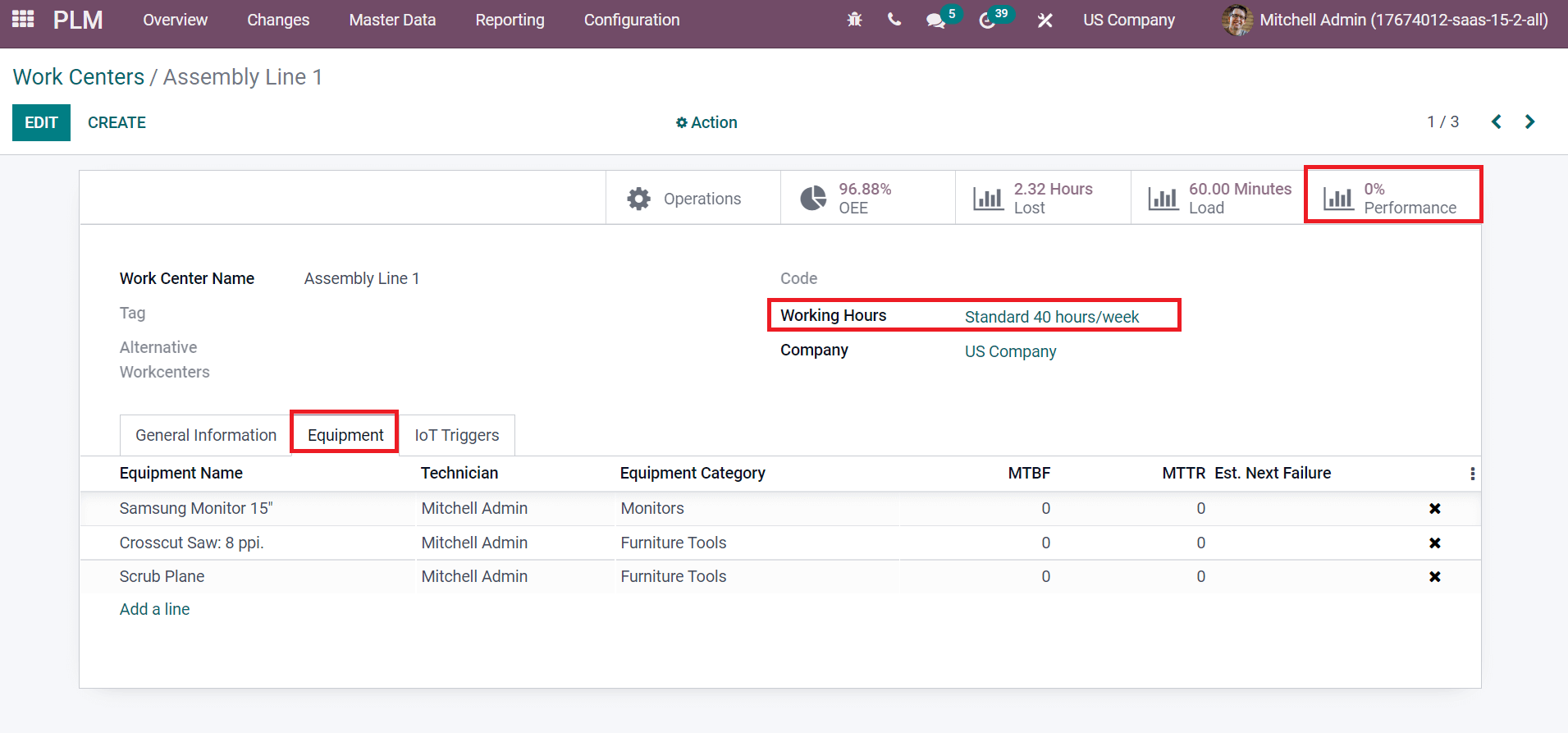This screenshot has height=733, width=1568.
Task: Go to previous record arrow
Action: (x=1497, y=121)
